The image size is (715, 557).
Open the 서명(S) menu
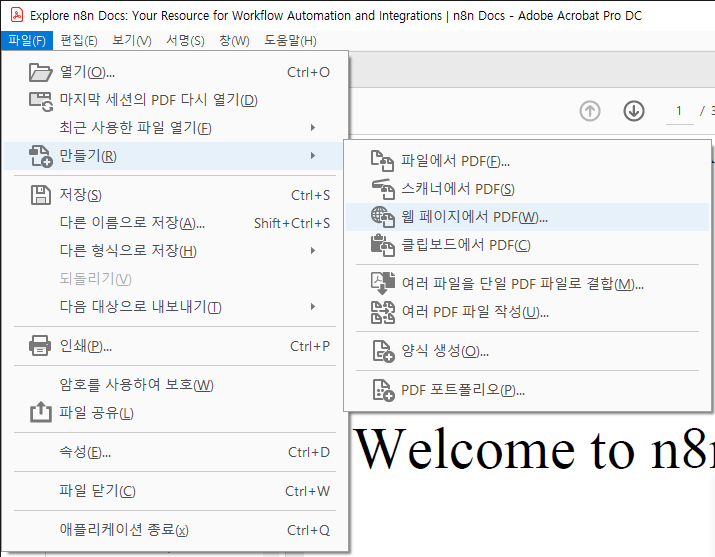pyautogui.click(x=185, y=41)
